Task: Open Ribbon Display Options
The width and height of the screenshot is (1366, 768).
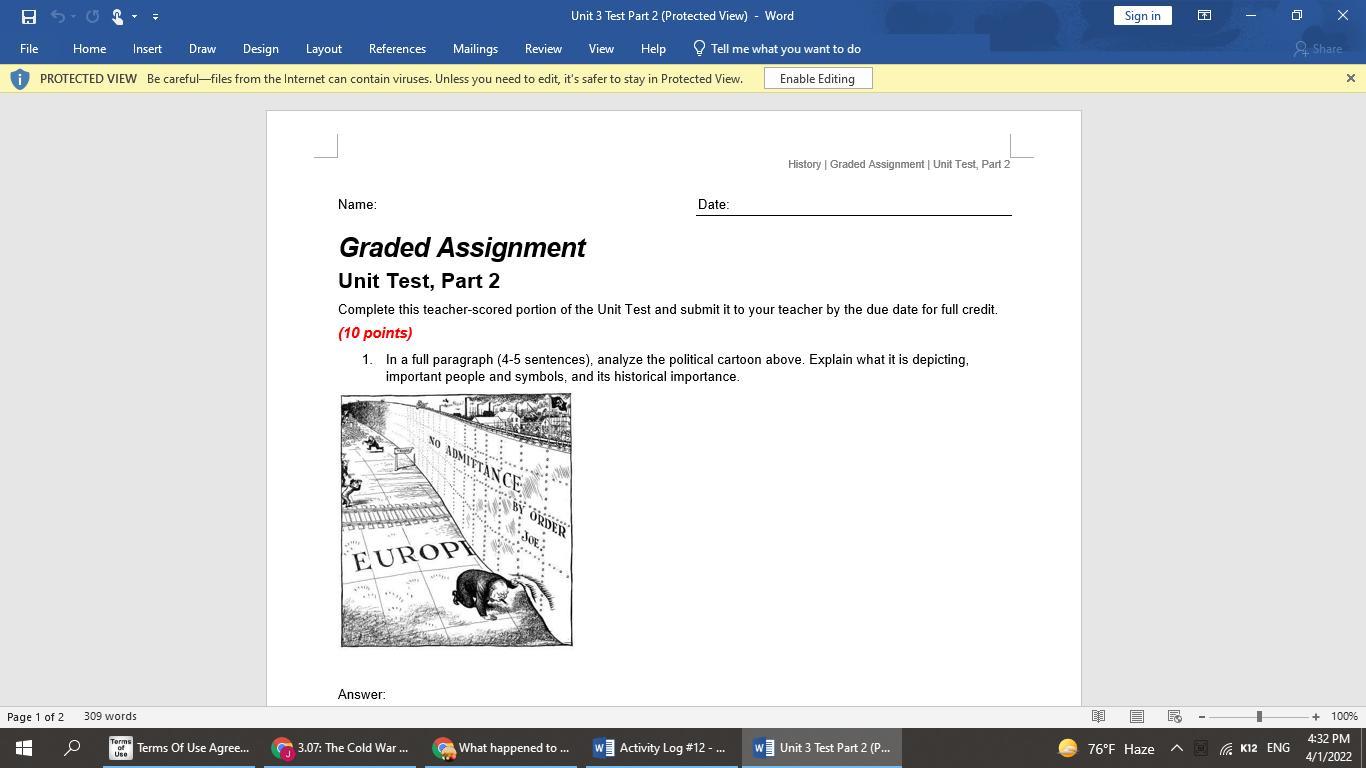Action: pos(1204,16)
